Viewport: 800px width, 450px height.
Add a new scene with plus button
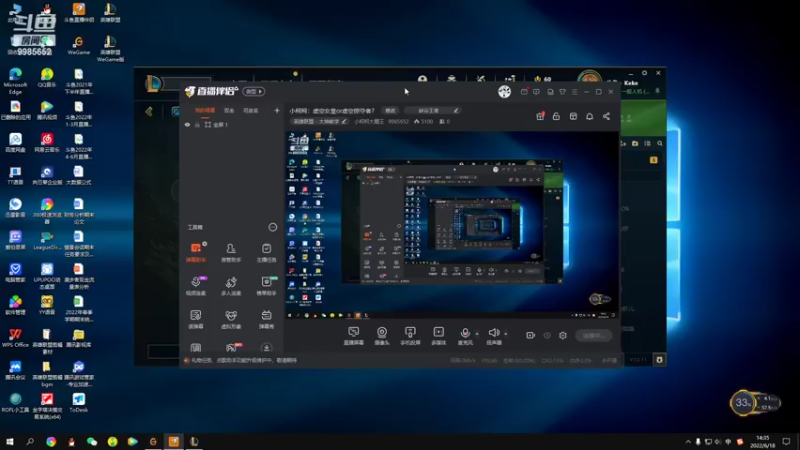(277, 110)
